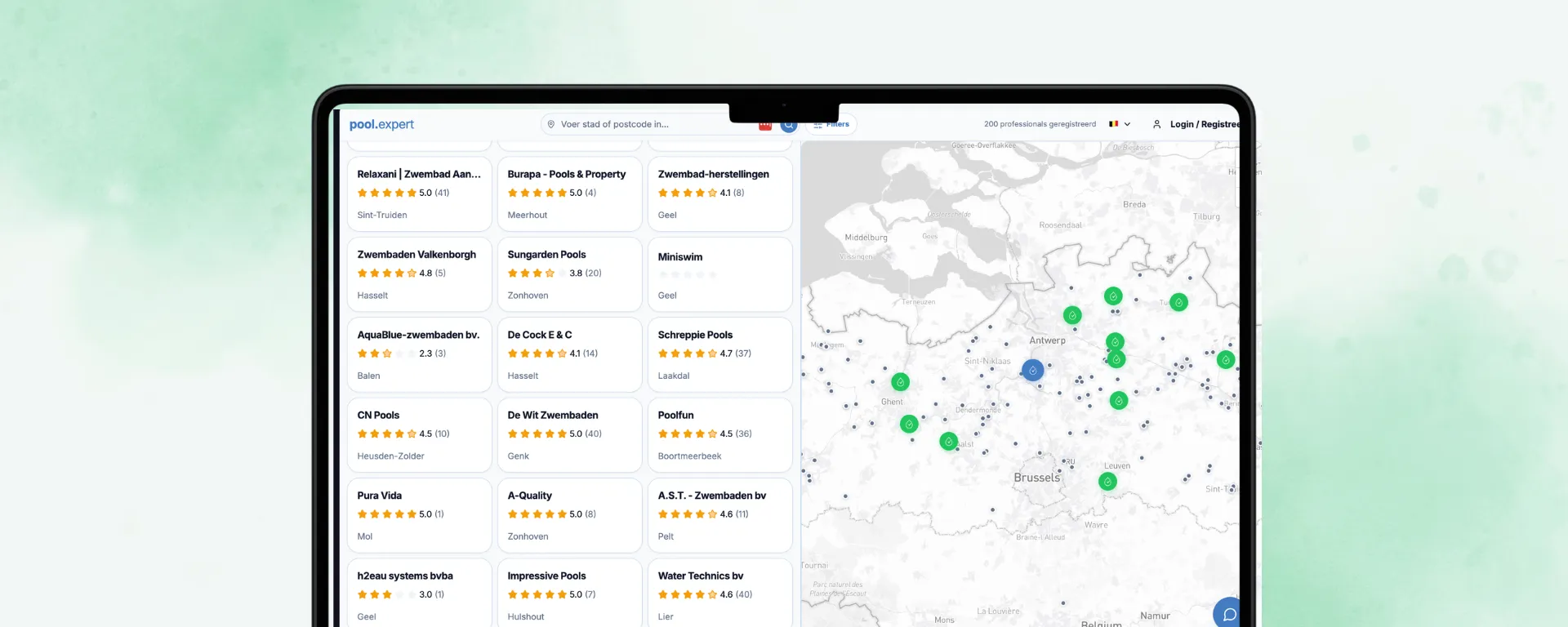Open the CN Pools listing
The image size is (1568, 627).
click(x=419, y=435)
